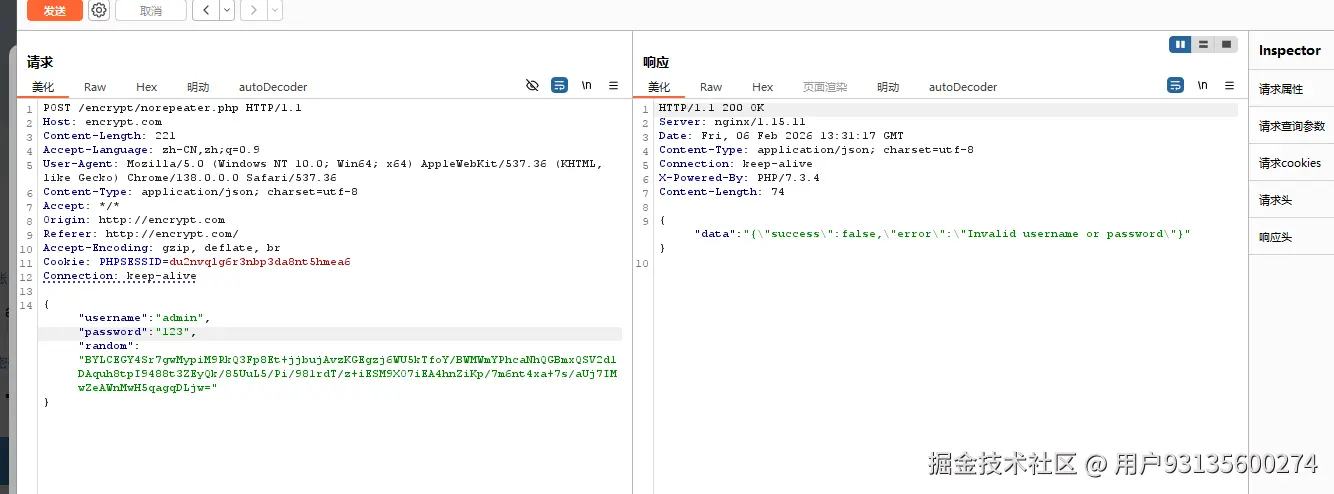The height and width of the screenshot is (494, 1334).
Task: Expand 请求cookies section in Inspector
Action: (1289, 163)
